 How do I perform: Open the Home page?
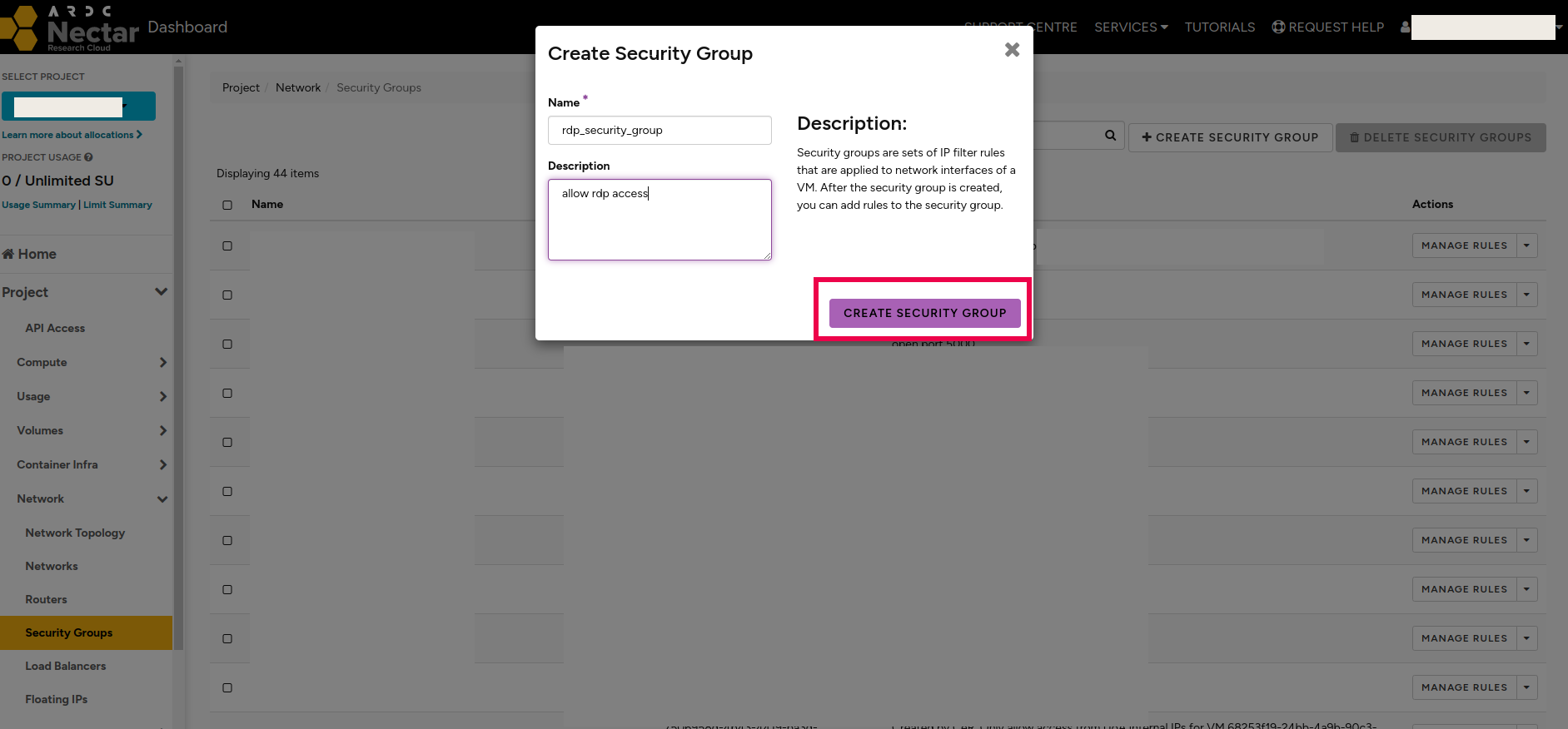pyautogui.click(x=29, y=254)
